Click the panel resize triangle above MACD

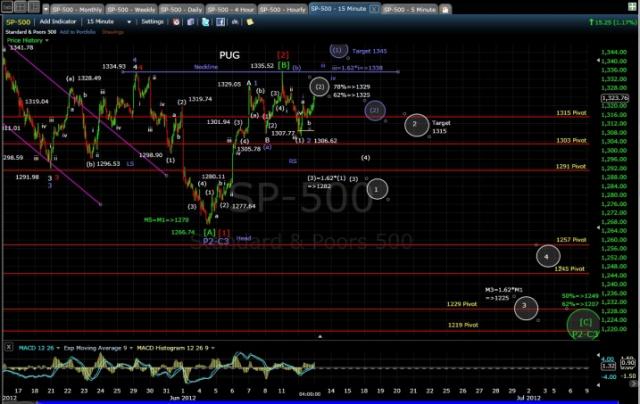[x=320, y=336]
